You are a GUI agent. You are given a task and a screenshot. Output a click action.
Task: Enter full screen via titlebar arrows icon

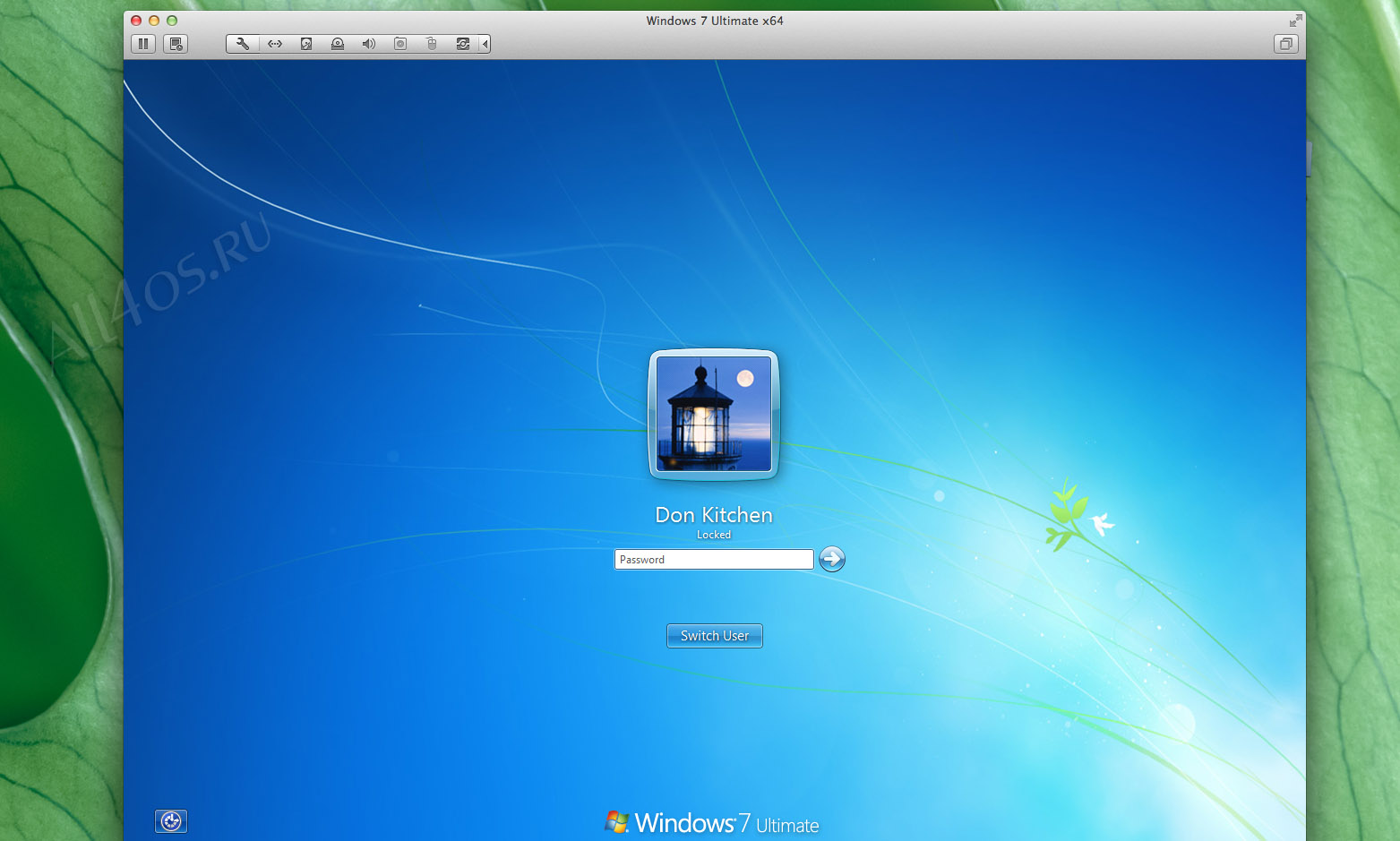click(1295, 21)
